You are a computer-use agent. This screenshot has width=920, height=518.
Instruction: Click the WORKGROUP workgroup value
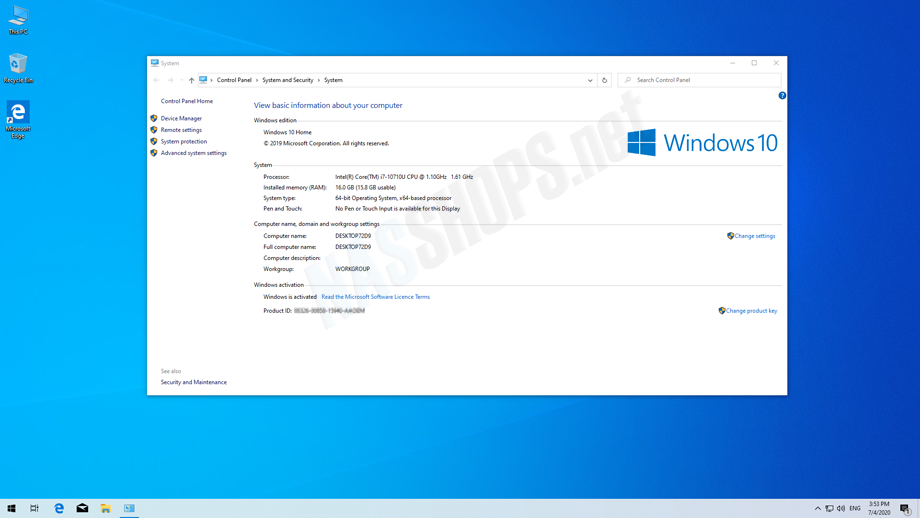(352, 269)
